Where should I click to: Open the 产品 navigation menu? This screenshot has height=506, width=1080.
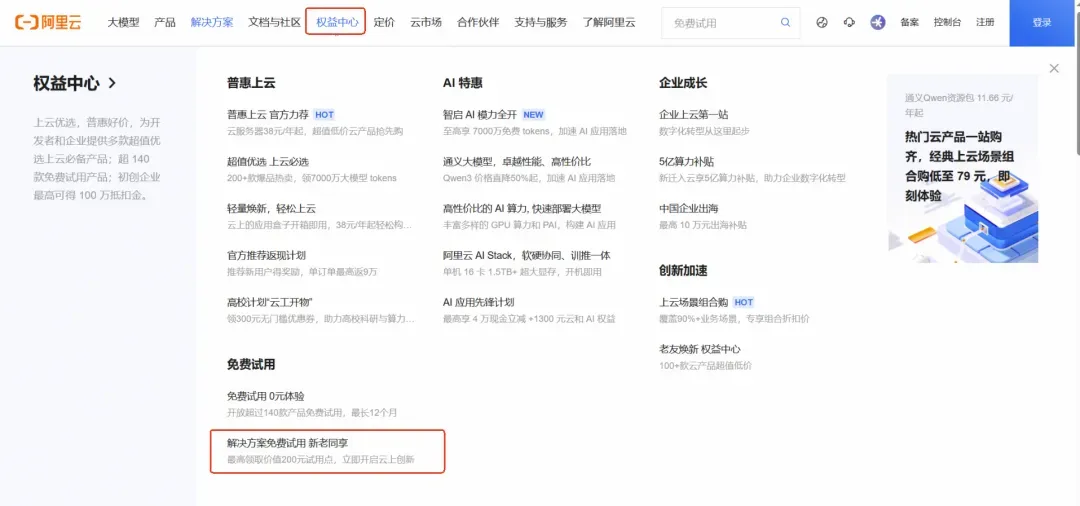point(165,22)
